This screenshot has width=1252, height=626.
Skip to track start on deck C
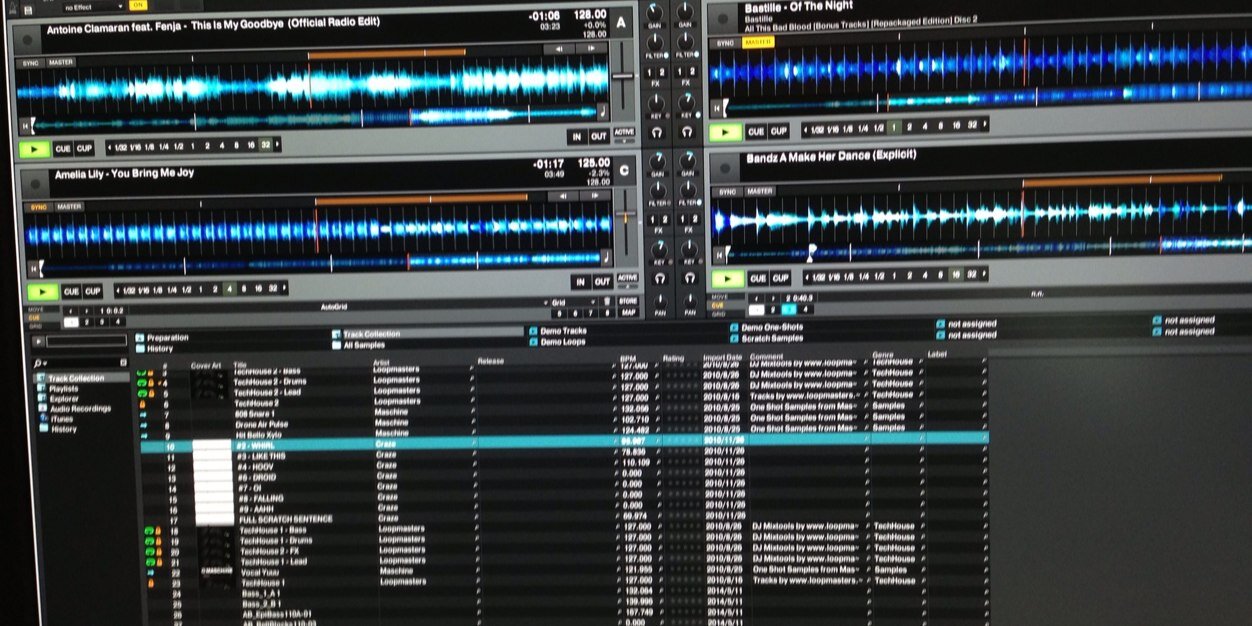33,268
